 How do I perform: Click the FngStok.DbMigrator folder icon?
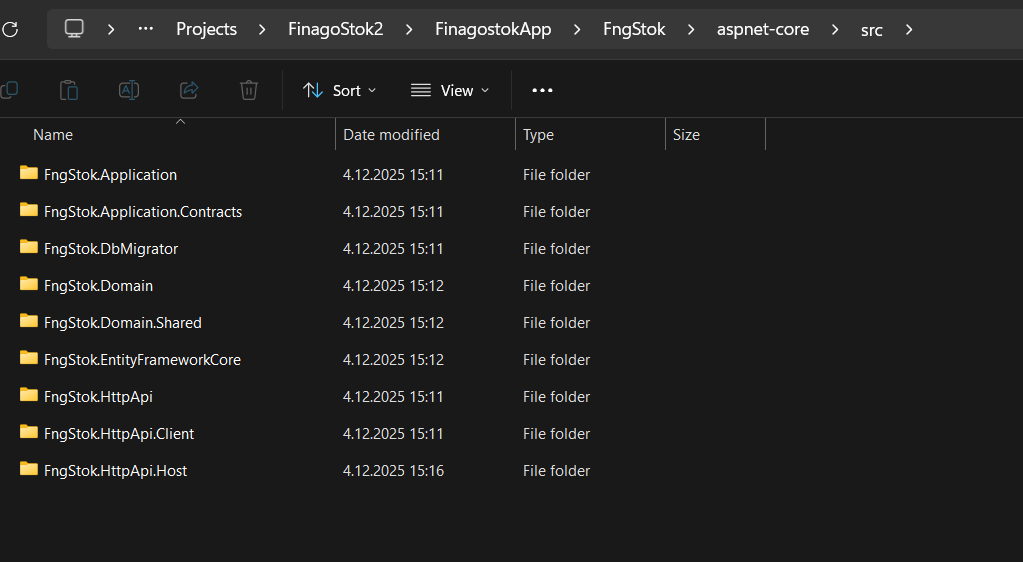pyautogui.click(x=29, y=247)
